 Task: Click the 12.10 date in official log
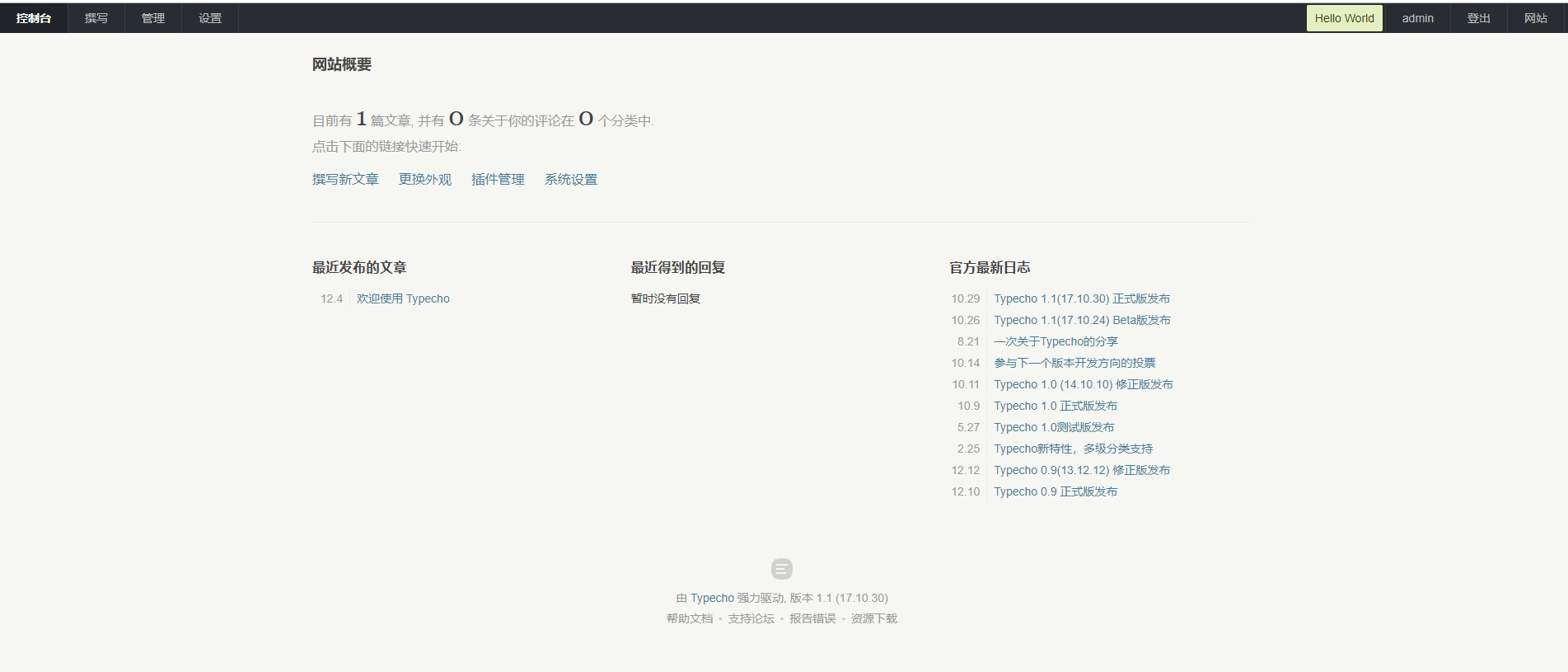[966, 491]
